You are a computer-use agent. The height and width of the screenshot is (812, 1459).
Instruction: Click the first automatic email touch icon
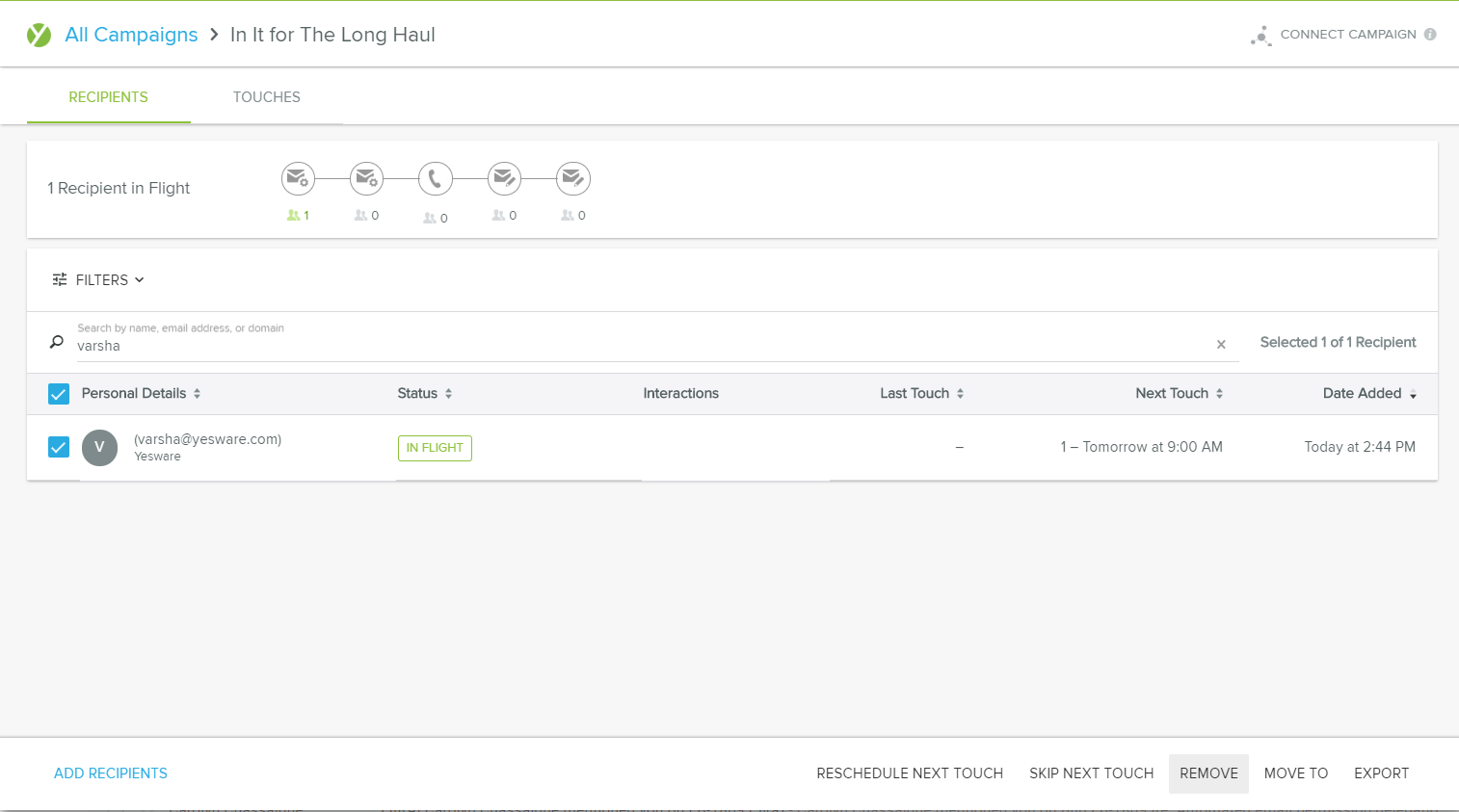point(298,178)
